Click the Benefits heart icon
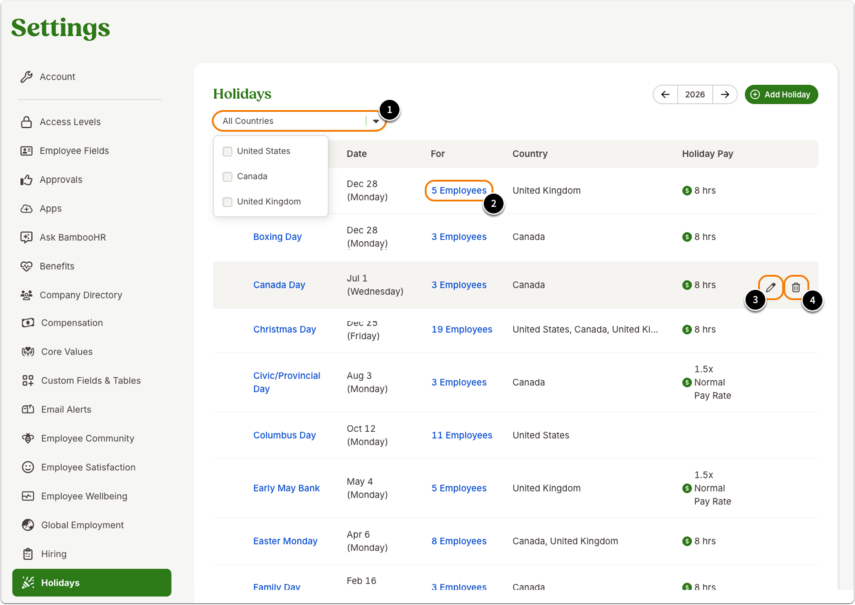The width and height of the screenshot is (855, 605). tap(26, 266)
